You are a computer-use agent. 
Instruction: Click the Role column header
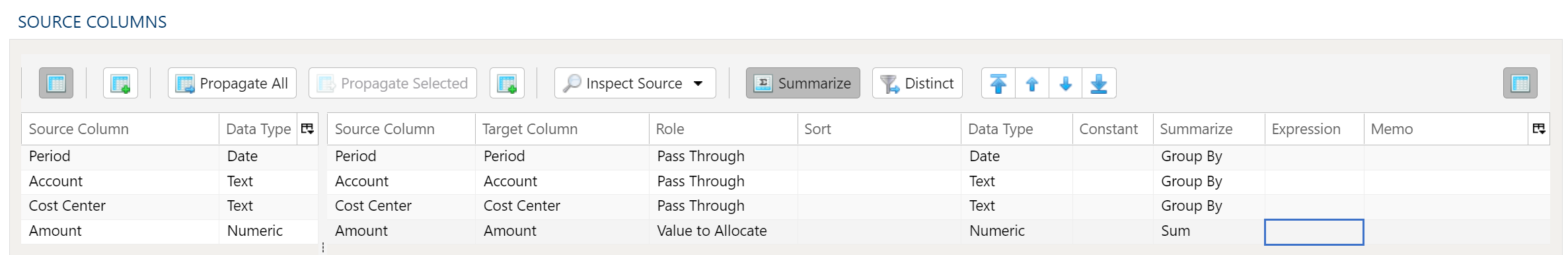click(723, 129)
